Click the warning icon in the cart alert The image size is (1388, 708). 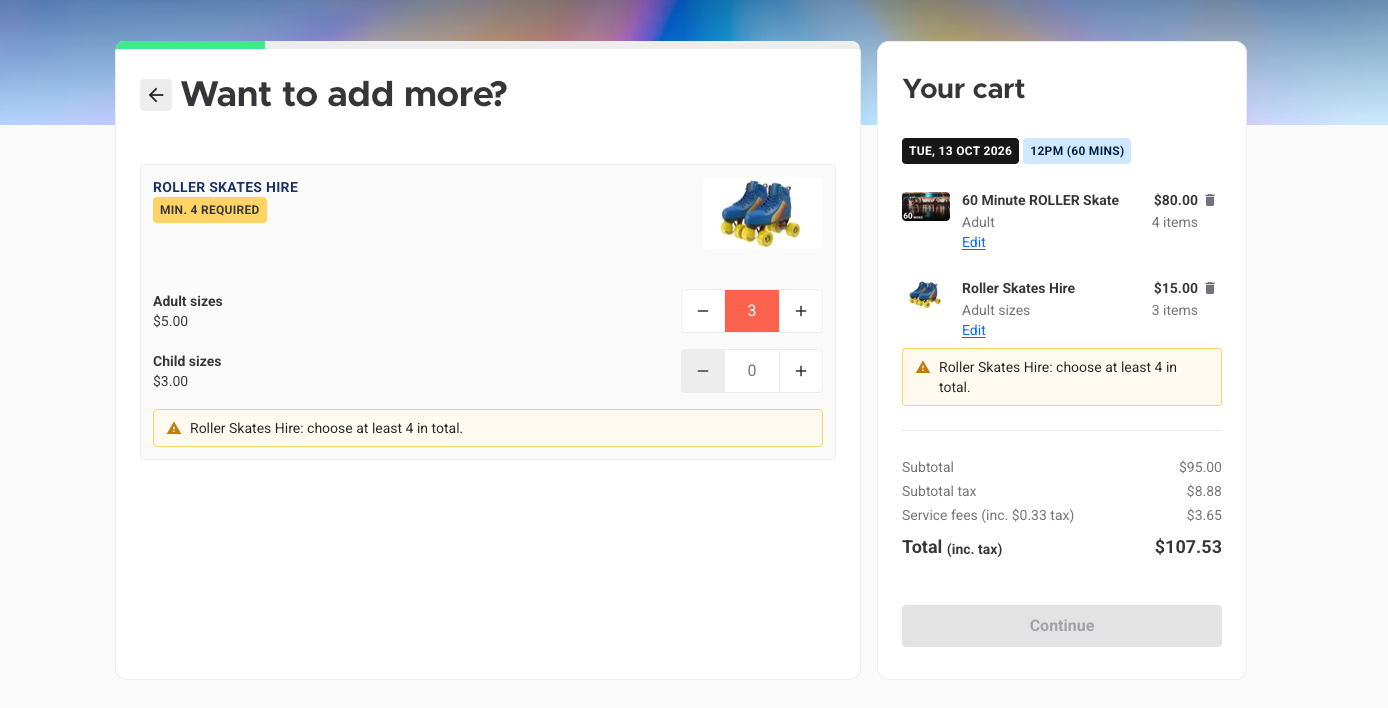(x=923, y=367)
